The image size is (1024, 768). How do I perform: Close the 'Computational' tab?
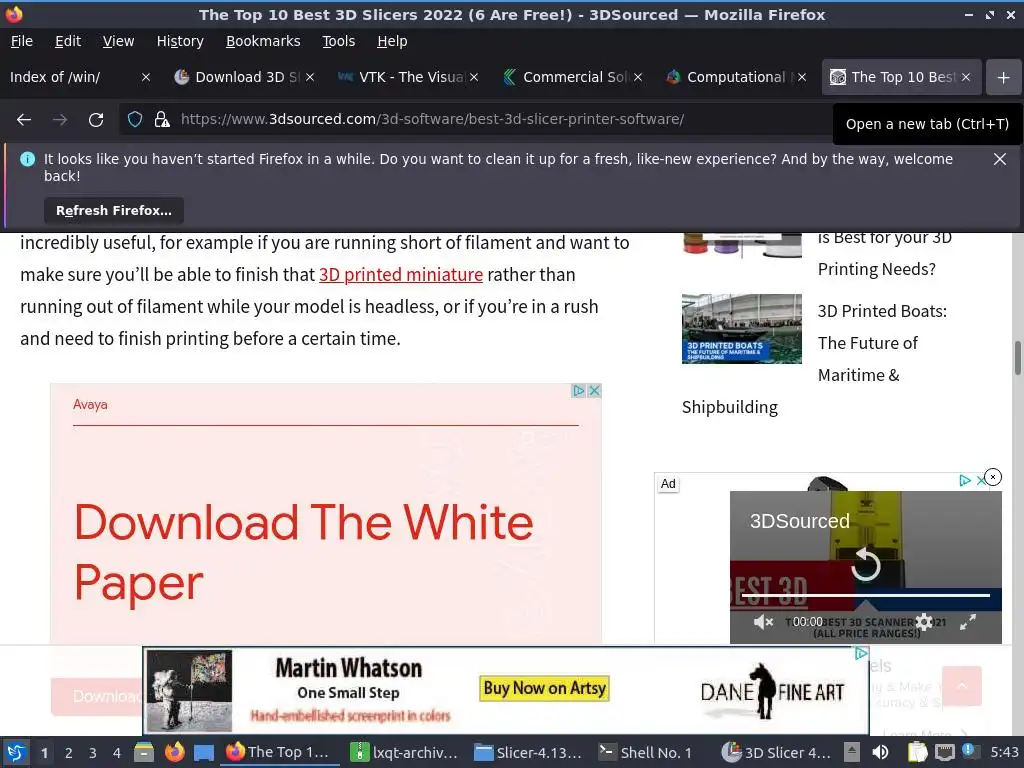(x=802, y=77)
